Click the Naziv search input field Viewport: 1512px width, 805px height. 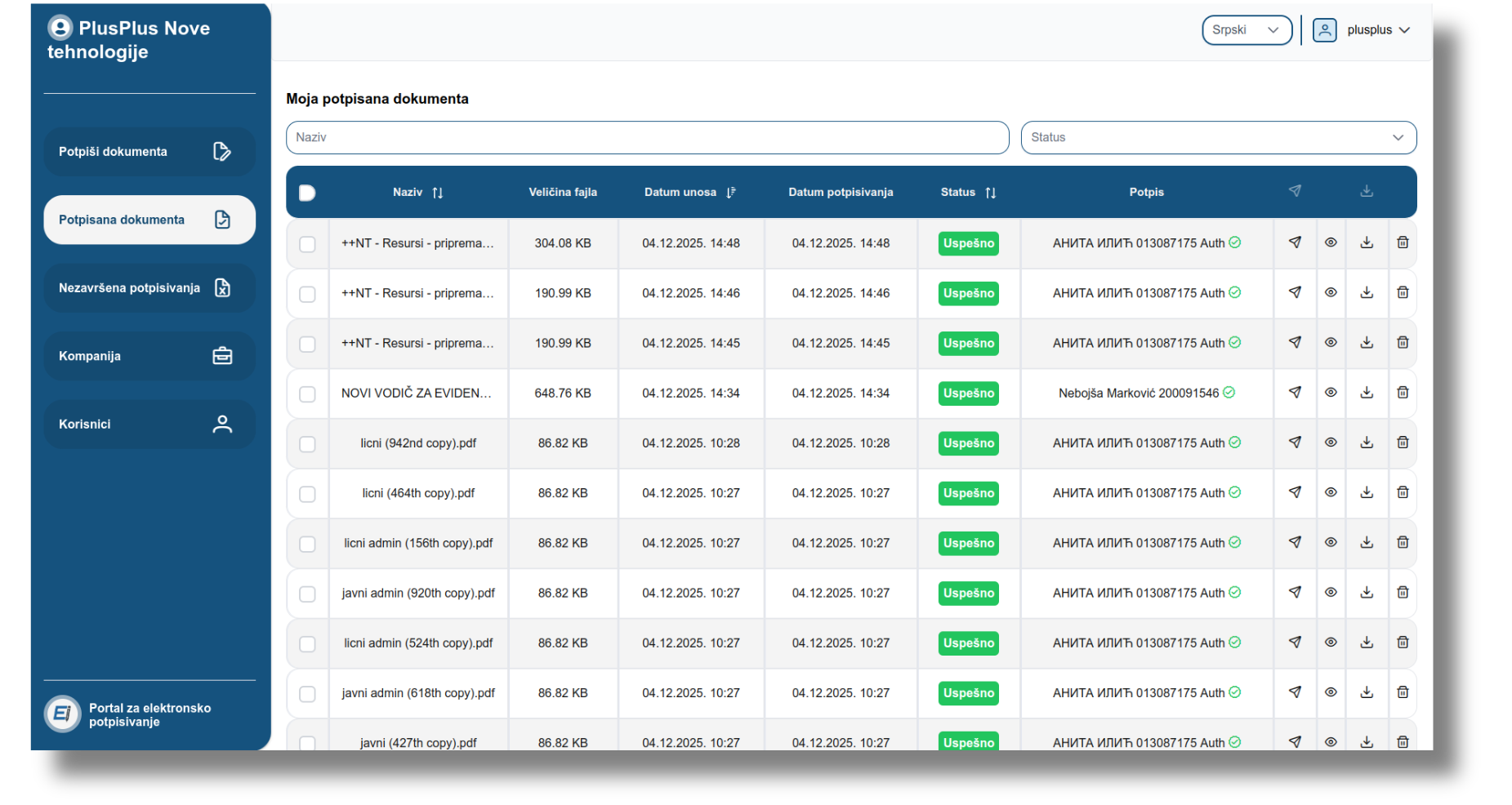click(x=647, y=137)
